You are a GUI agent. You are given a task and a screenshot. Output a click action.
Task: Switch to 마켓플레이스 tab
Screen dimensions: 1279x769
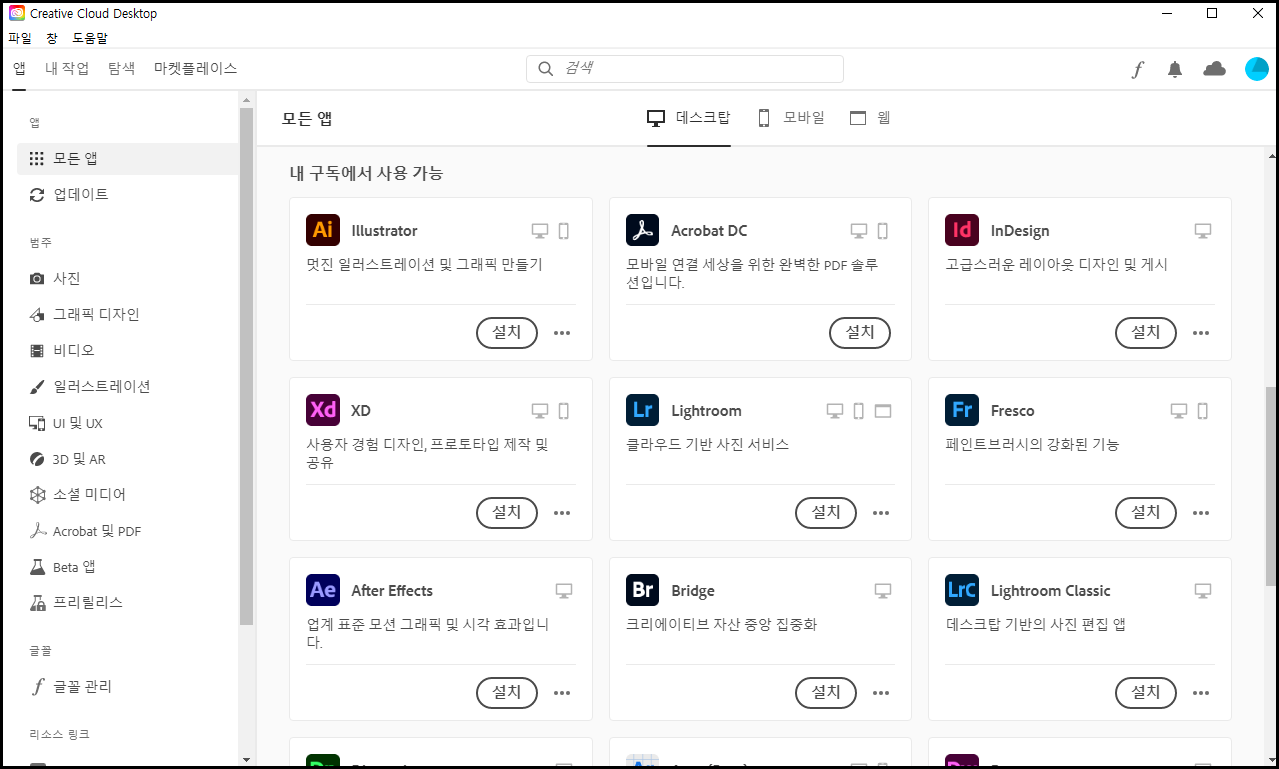click(195, 68)
